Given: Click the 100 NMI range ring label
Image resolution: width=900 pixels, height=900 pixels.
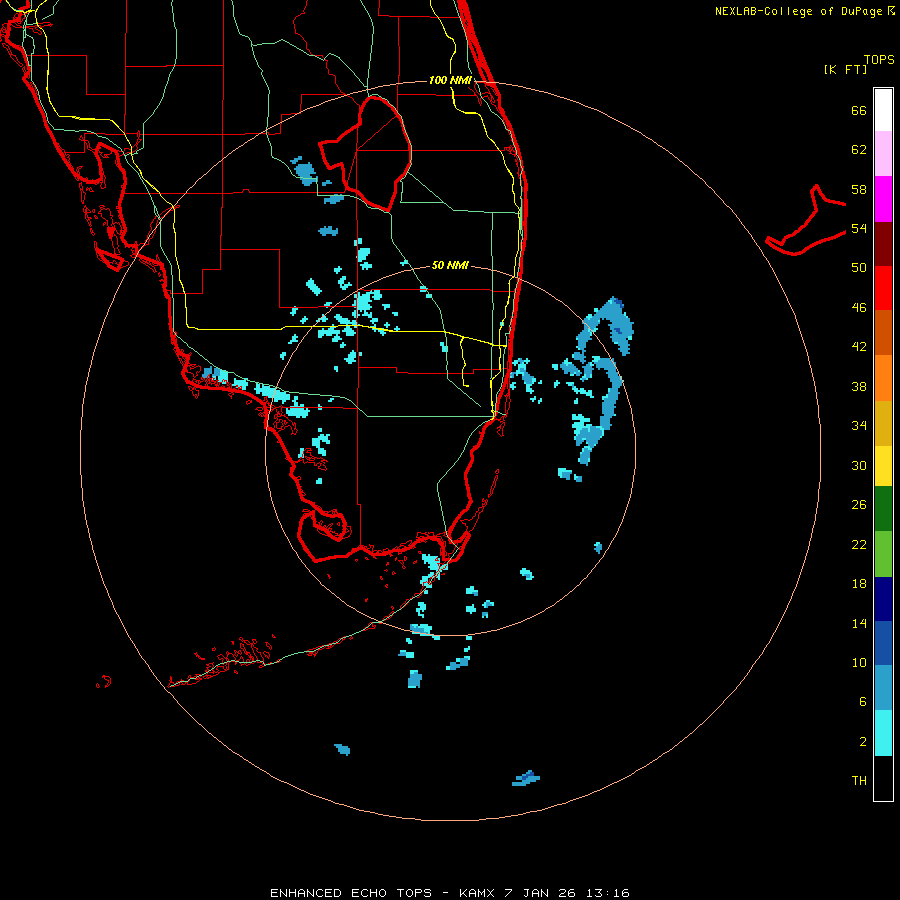Looking at the screenshot, I should pos(450,80).
